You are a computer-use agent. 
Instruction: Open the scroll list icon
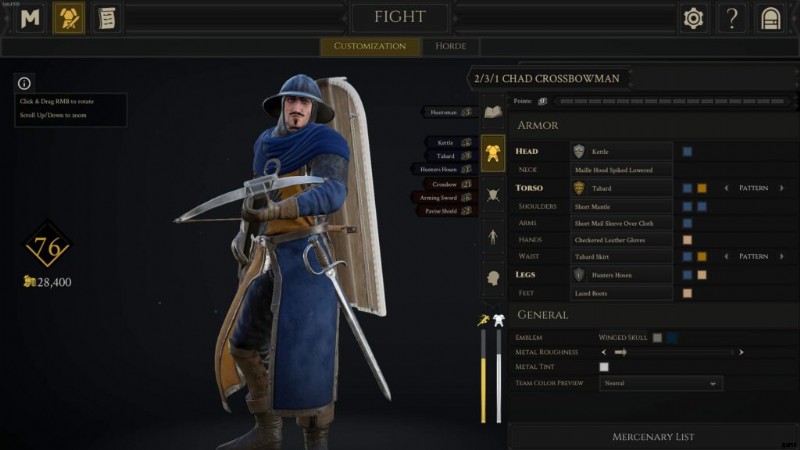click(107, 18)
